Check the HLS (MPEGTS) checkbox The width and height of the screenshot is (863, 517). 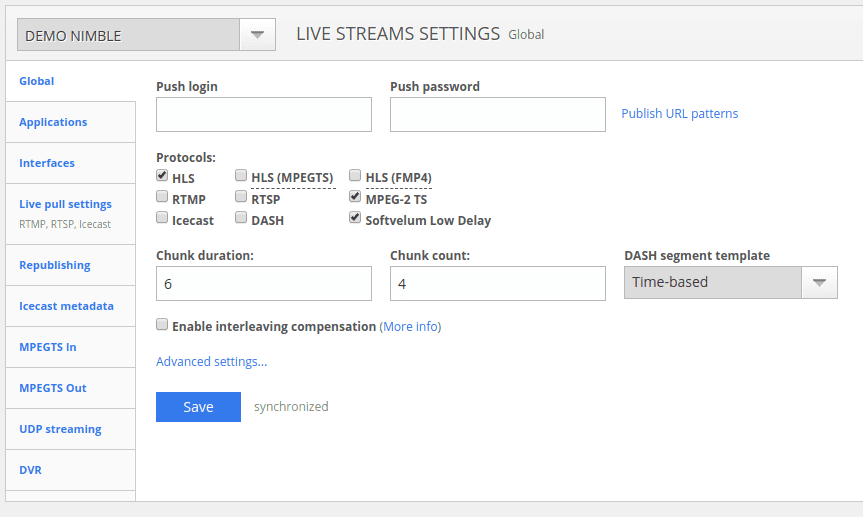tap(241, 176)
